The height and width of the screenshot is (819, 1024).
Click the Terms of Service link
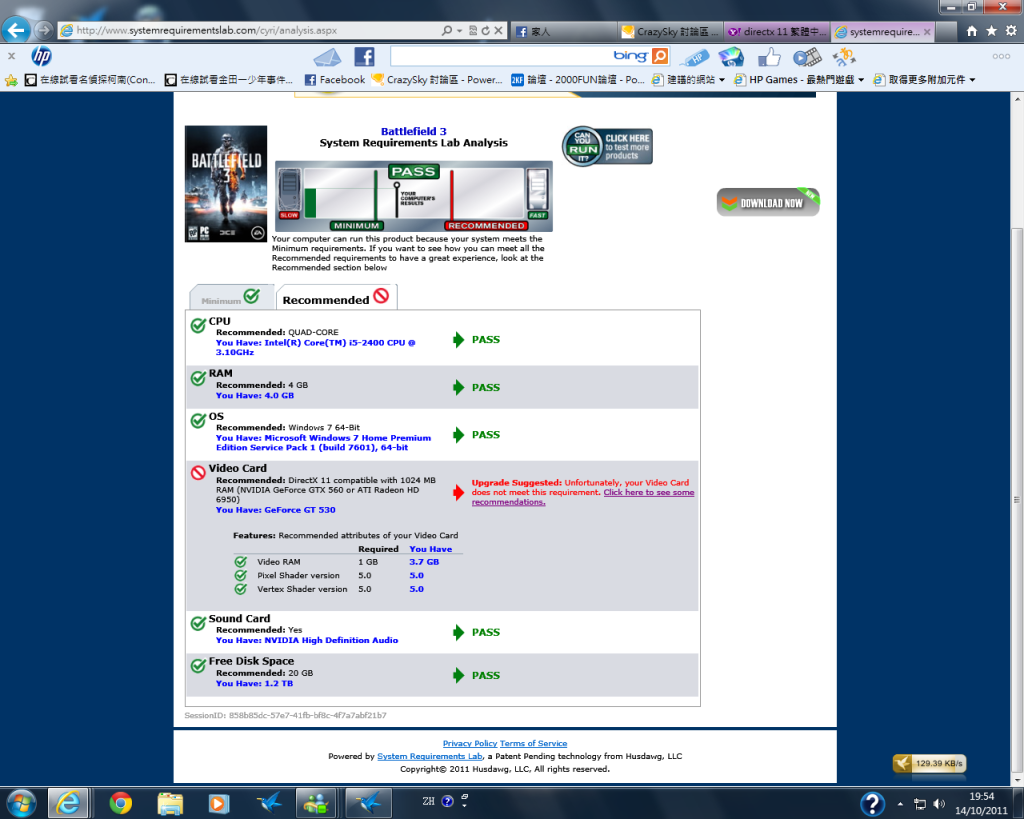coord(533,744)
